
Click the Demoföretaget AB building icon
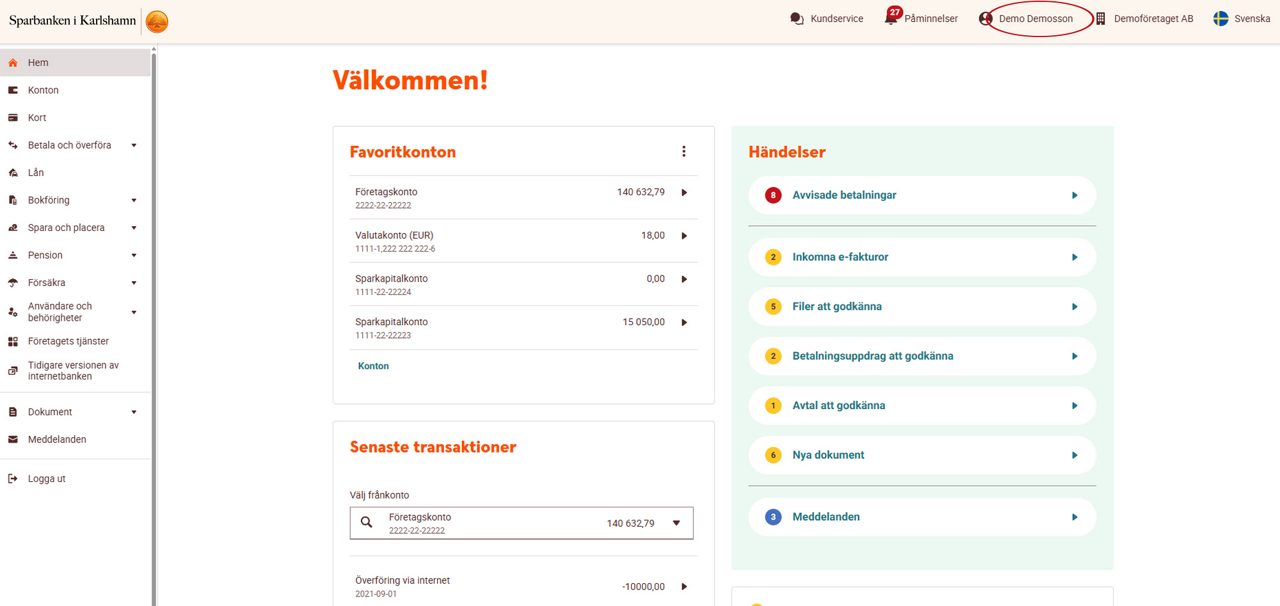[1101, 19]
